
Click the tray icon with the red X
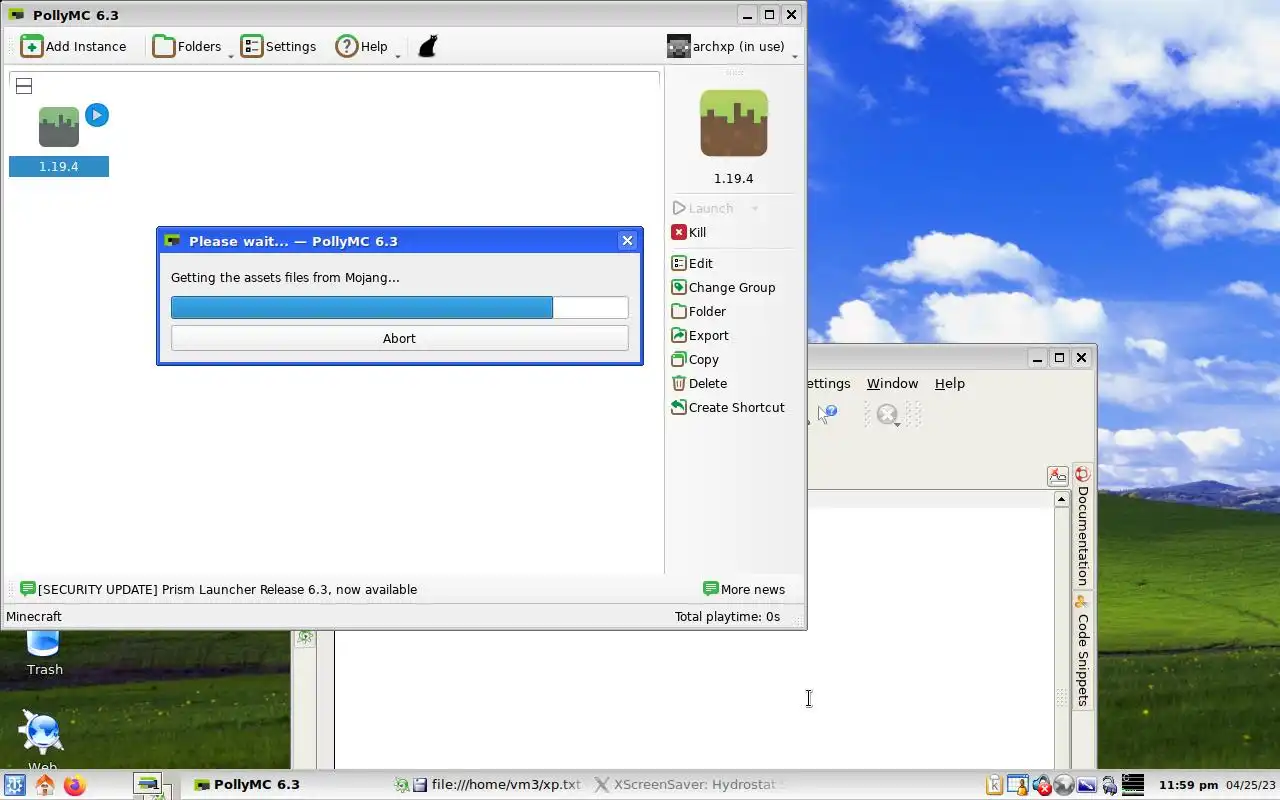(x=1042, y=785)
